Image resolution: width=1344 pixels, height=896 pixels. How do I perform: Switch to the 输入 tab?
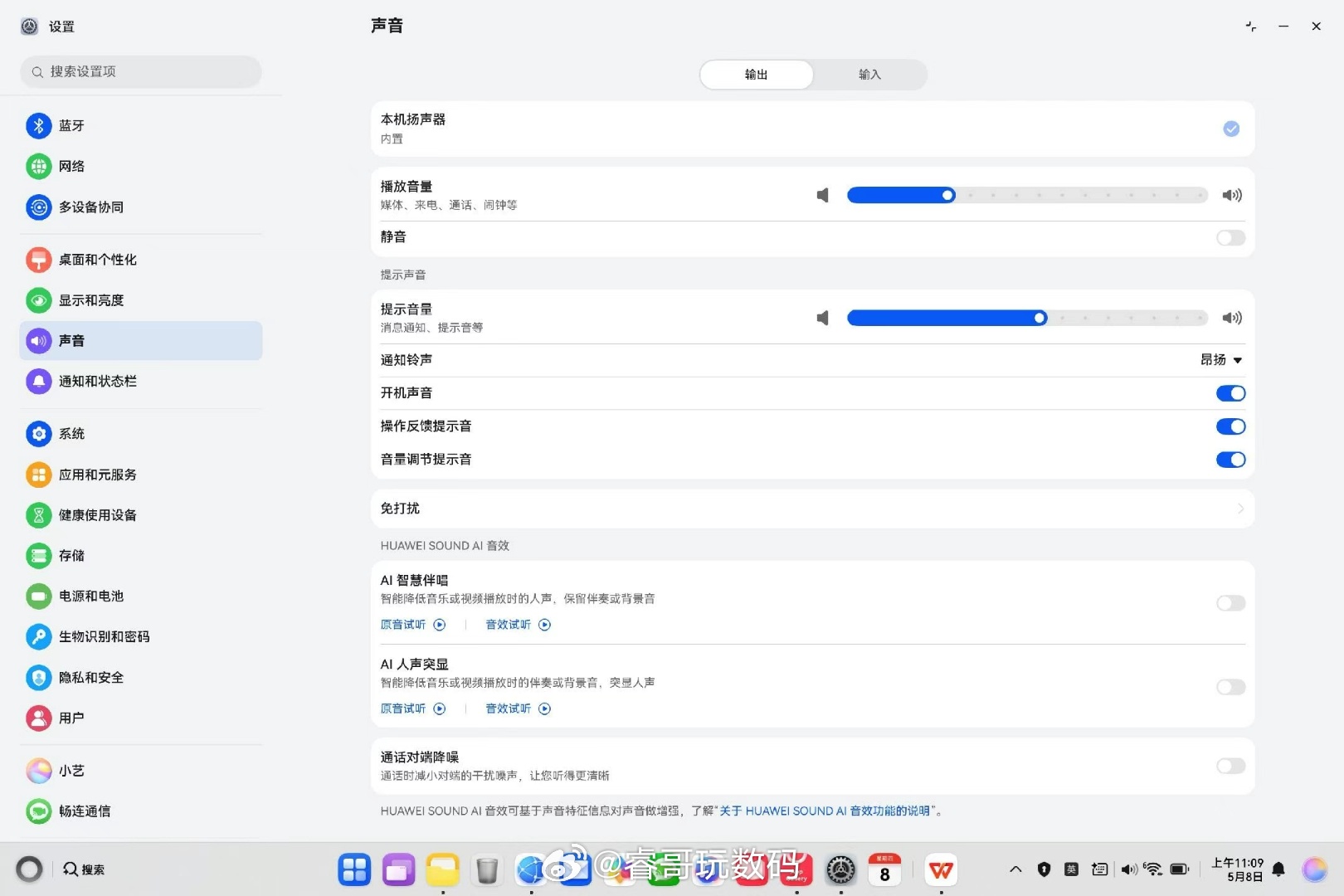tap(869, 75)
